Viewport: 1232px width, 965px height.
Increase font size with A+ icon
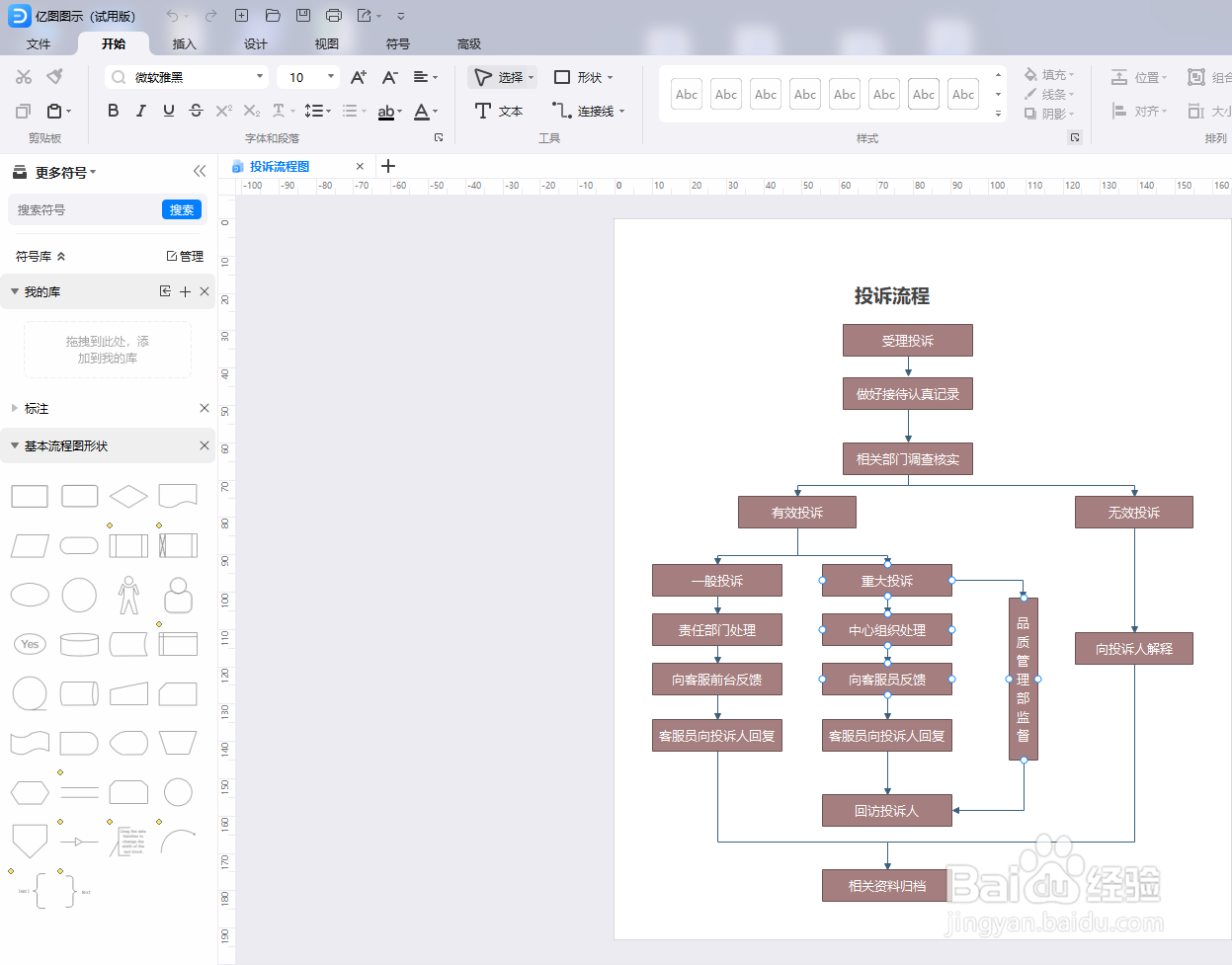359,77
